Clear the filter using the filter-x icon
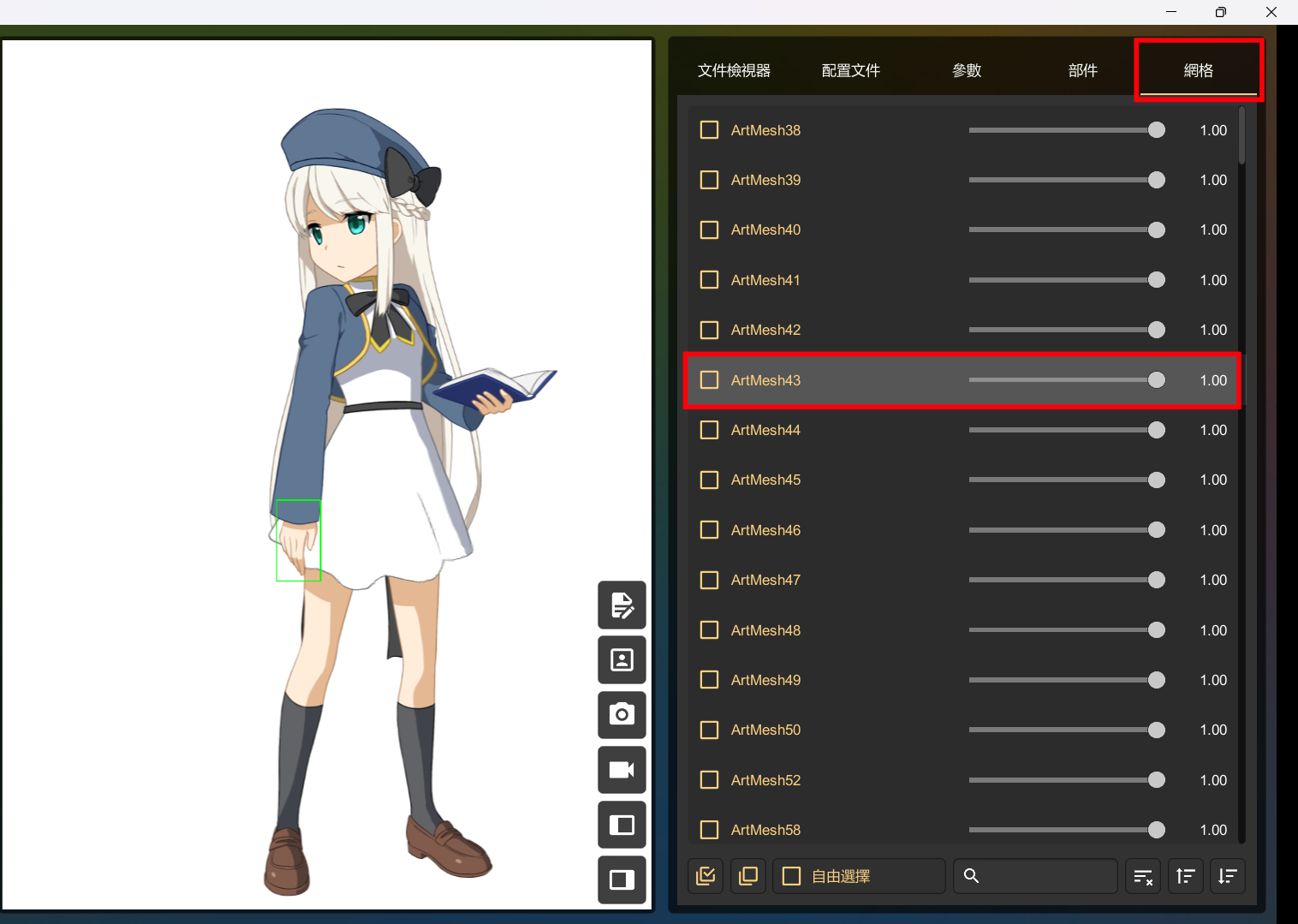The height and width of the screenshot is (924, 1298). click(1142, 876)
